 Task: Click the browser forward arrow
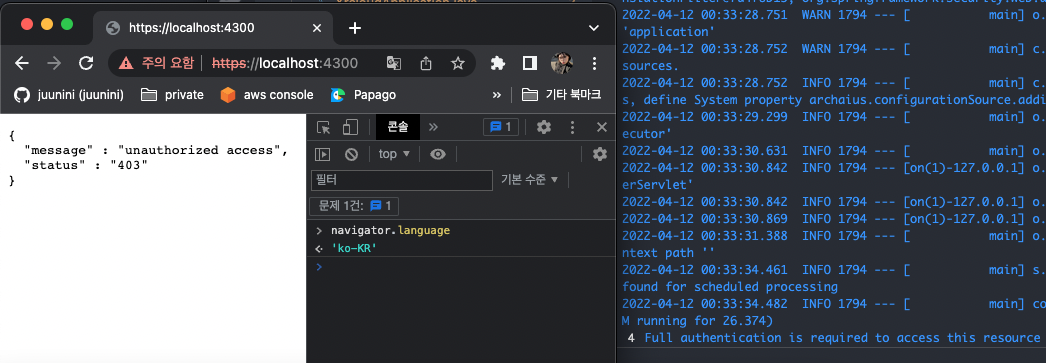point(54,63)
